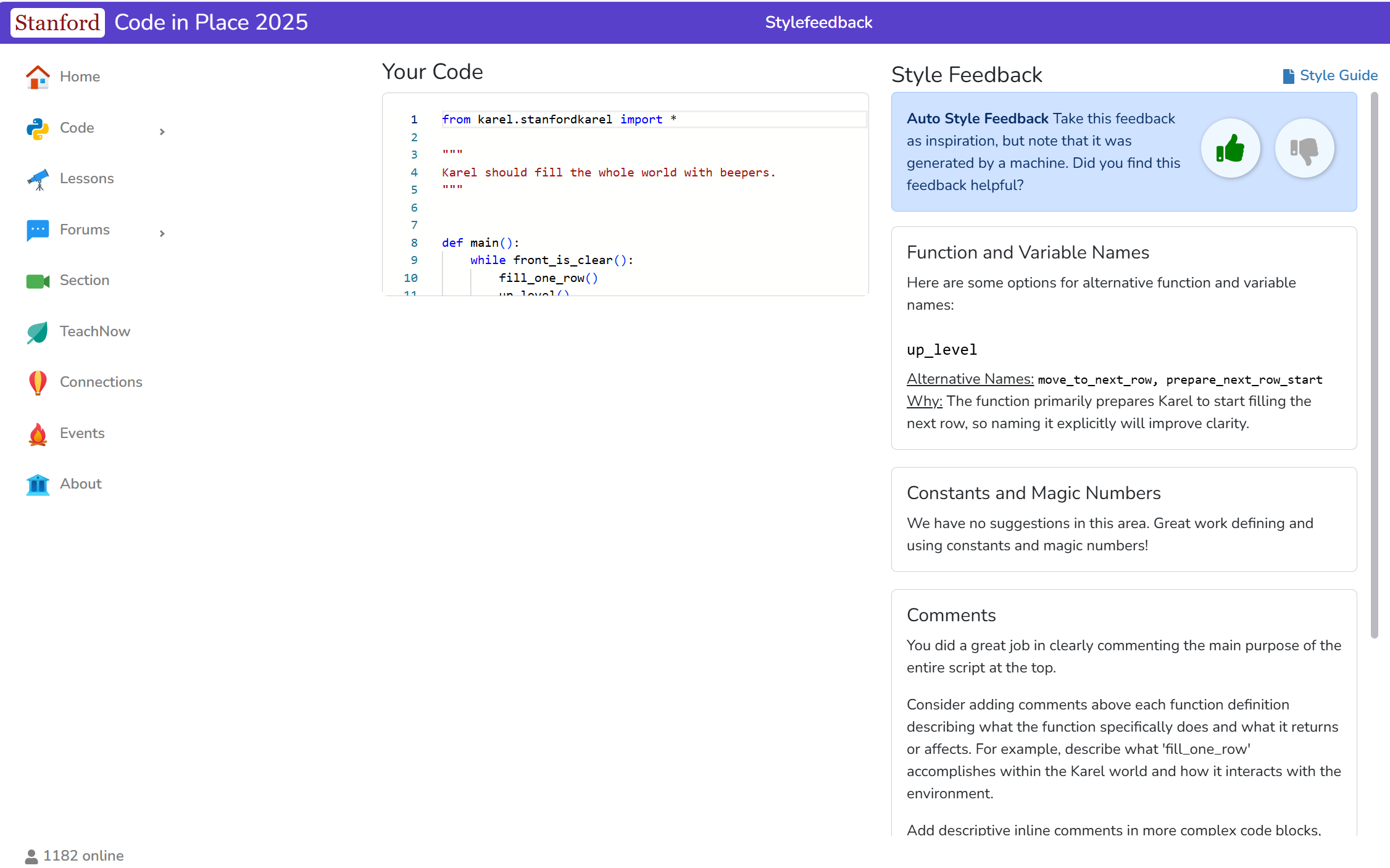Open the About menu item

pos(81,484)
